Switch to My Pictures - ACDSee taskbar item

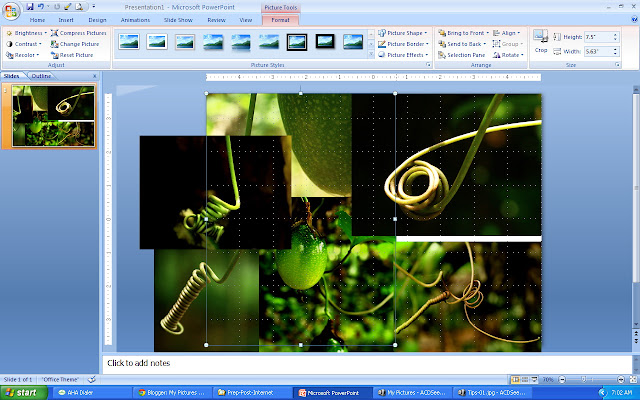coord(412,393)
